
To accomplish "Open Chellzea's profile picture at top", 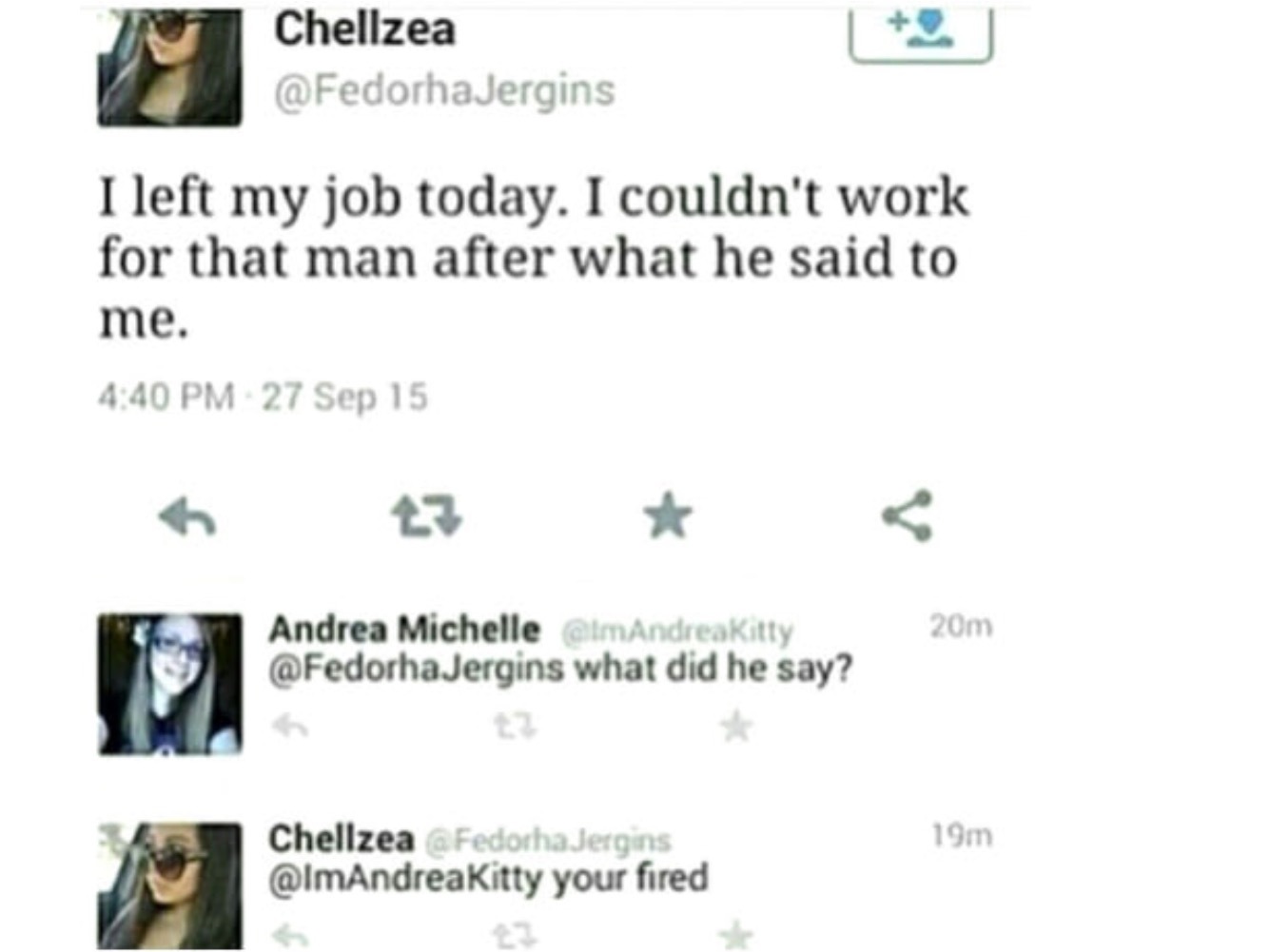I will (169, 68).
